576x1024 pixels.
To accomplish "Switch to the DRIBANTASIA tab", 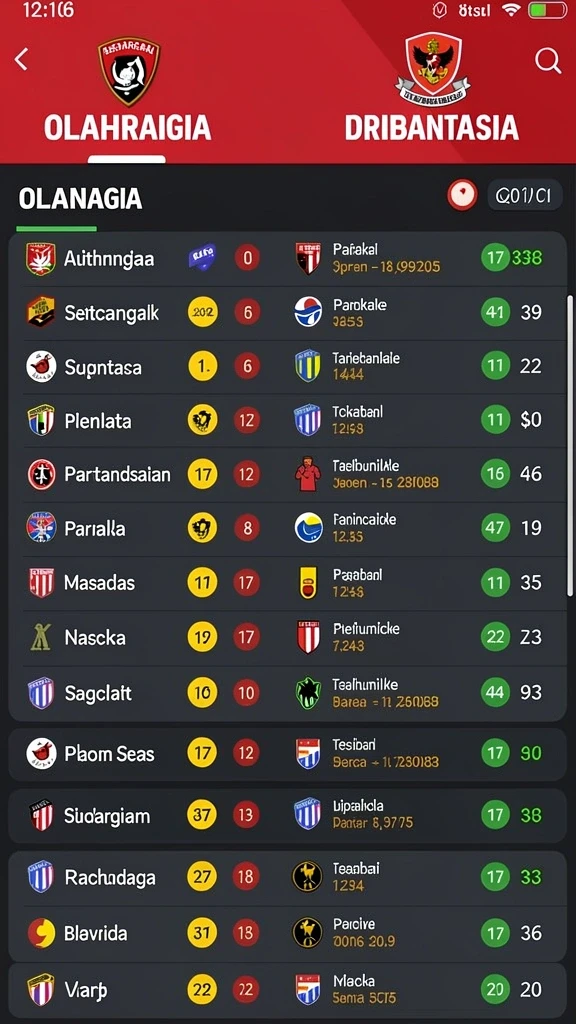I will coord(431,128).
